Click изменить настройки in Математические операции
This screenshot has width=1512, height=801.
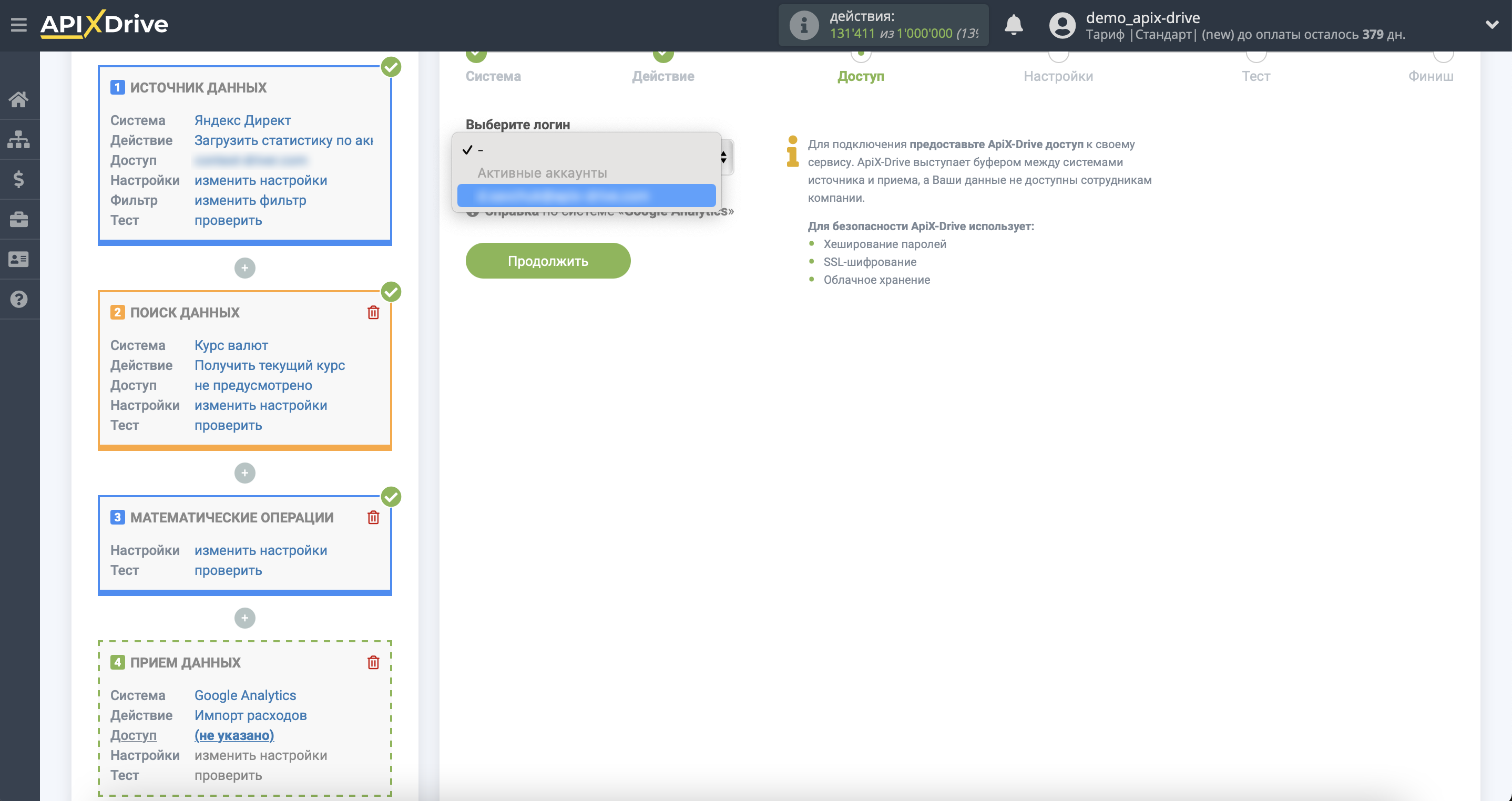tap(261, 550)
